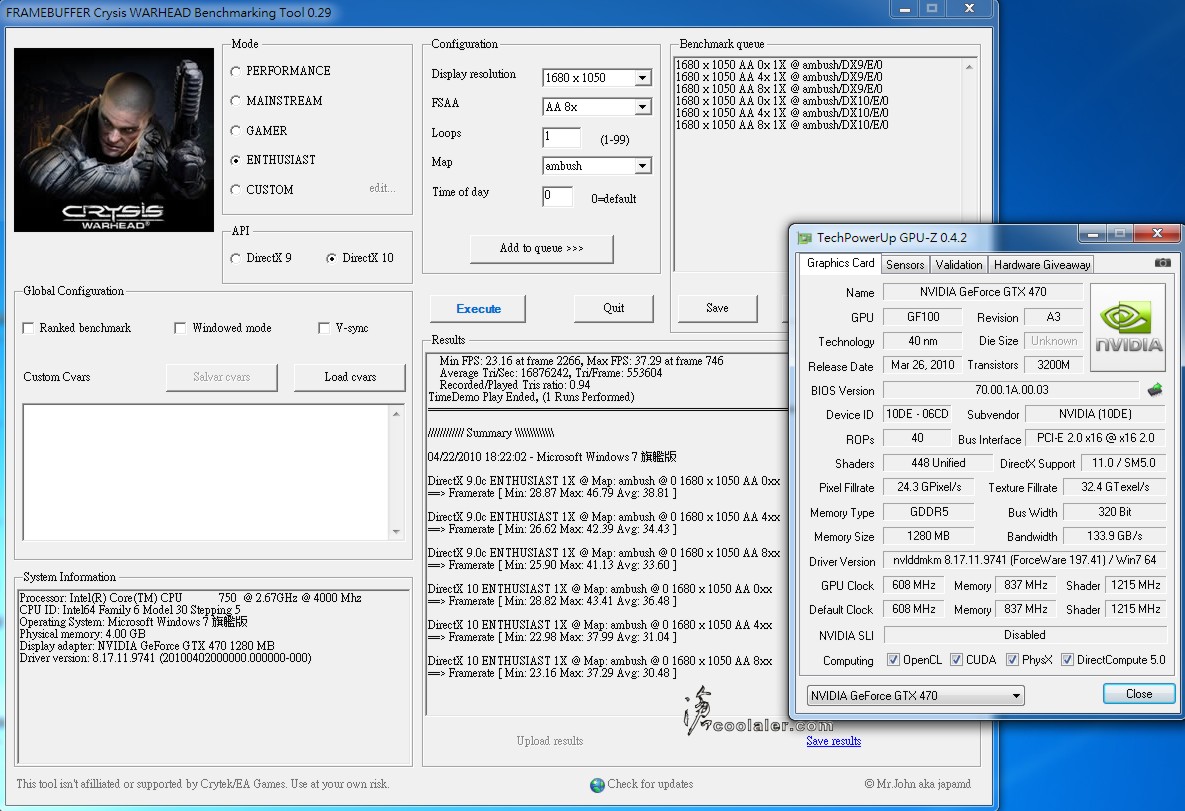Select ENTHUSIAST mode
The width and height of the screenshot is (1185, 811).
point(236,160)
